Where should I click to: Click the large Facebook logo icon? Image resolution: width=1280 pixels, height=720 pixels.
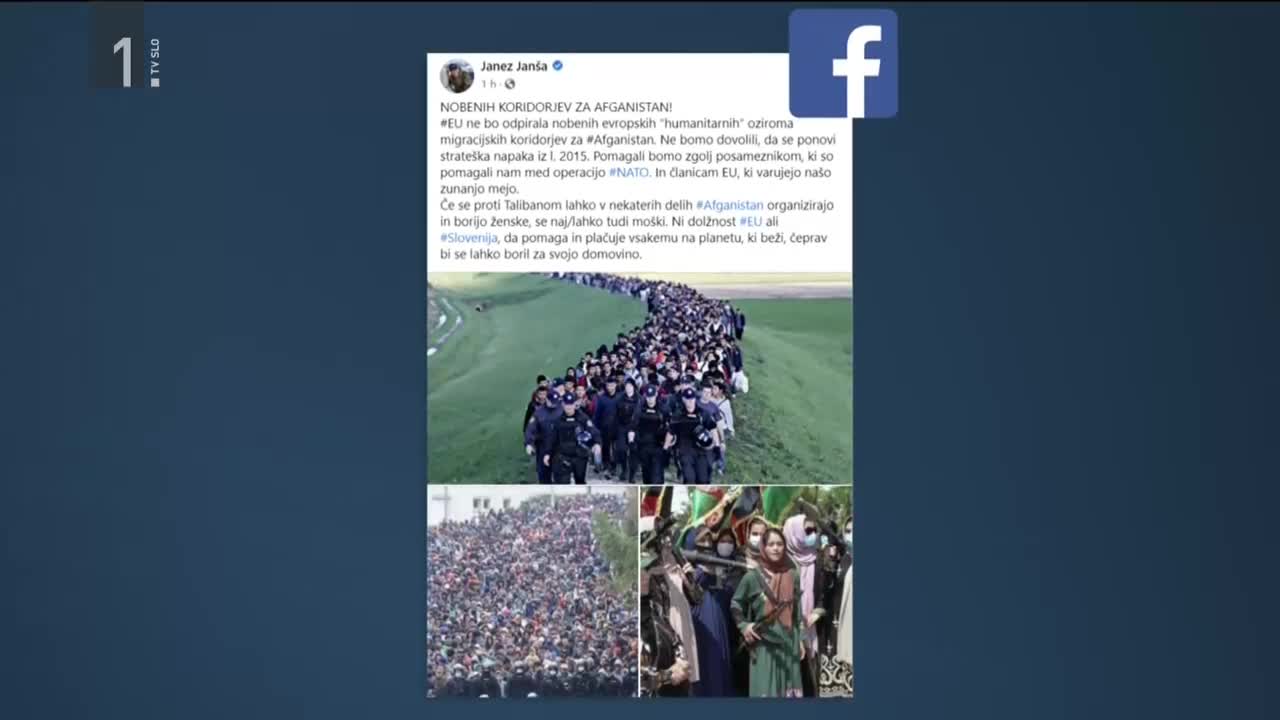click(x=843, y=64)
